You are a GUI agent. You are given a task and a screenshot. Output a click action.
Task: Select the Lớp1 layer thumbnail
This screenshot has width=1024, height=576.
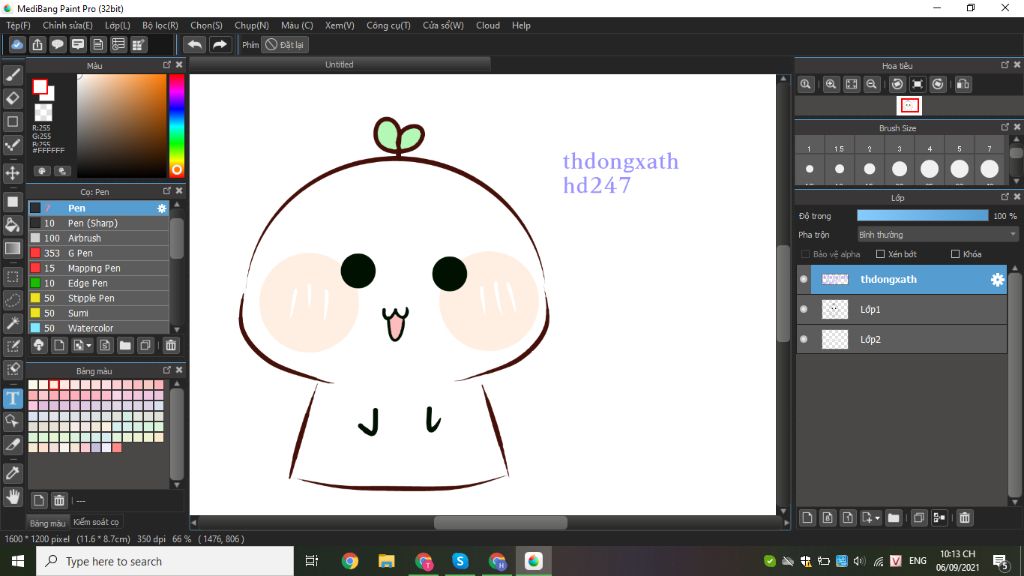click(835, 310)
